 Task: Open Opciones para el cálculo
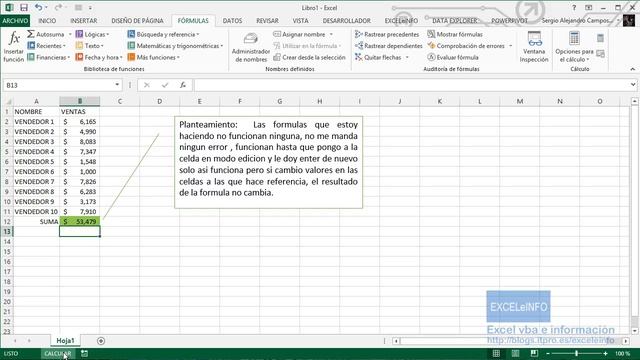click(x=574, y=47)
